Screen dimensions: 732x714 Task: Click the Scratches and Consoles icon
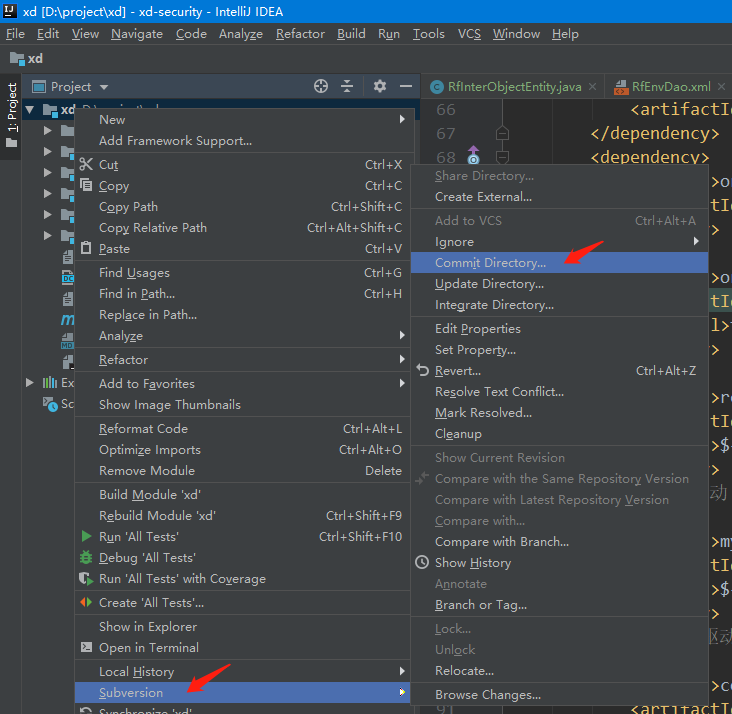pos(50,403)
